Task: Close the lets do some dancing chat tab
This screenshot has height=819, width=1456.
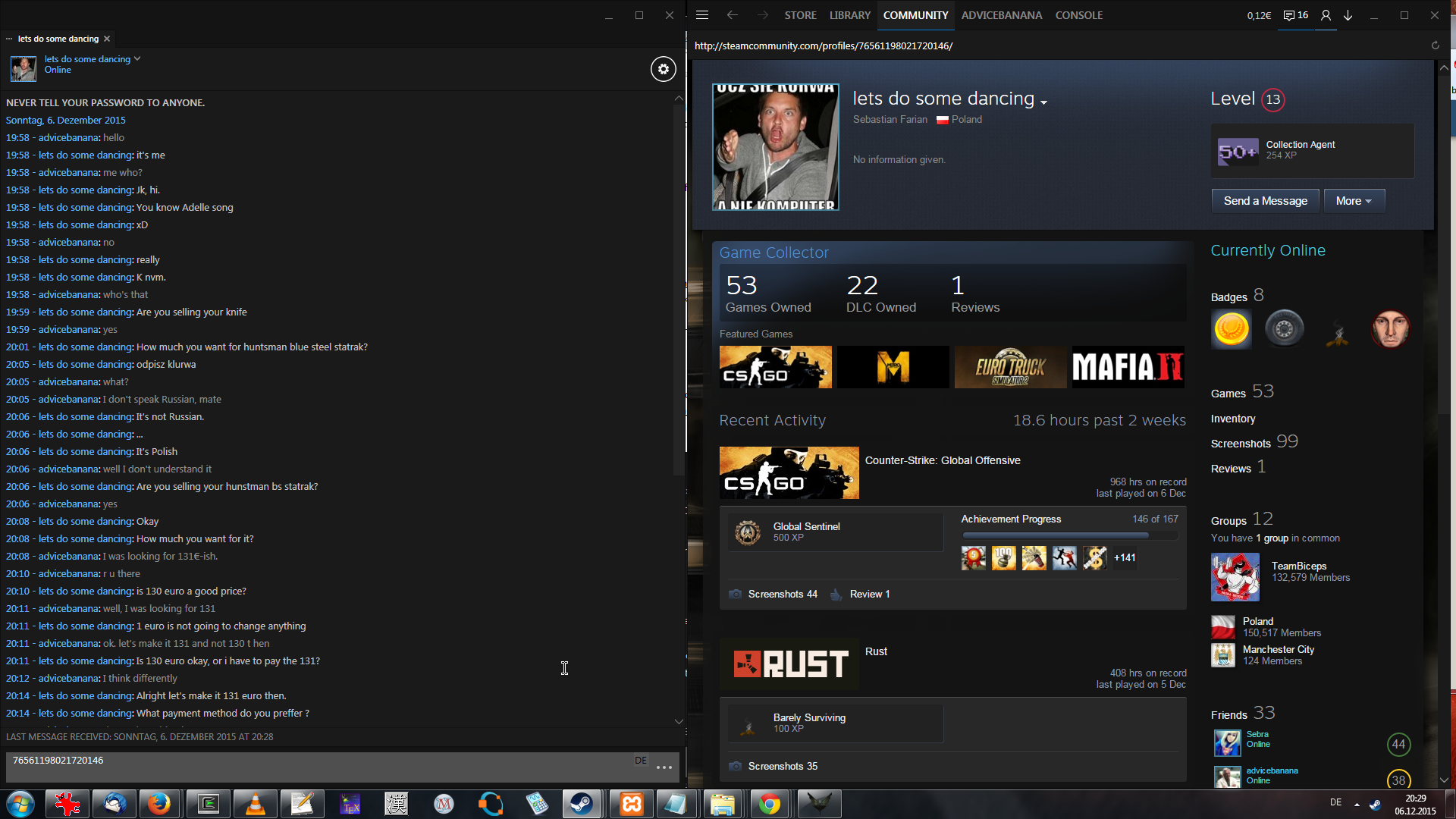Action: (x=107, y=39)
